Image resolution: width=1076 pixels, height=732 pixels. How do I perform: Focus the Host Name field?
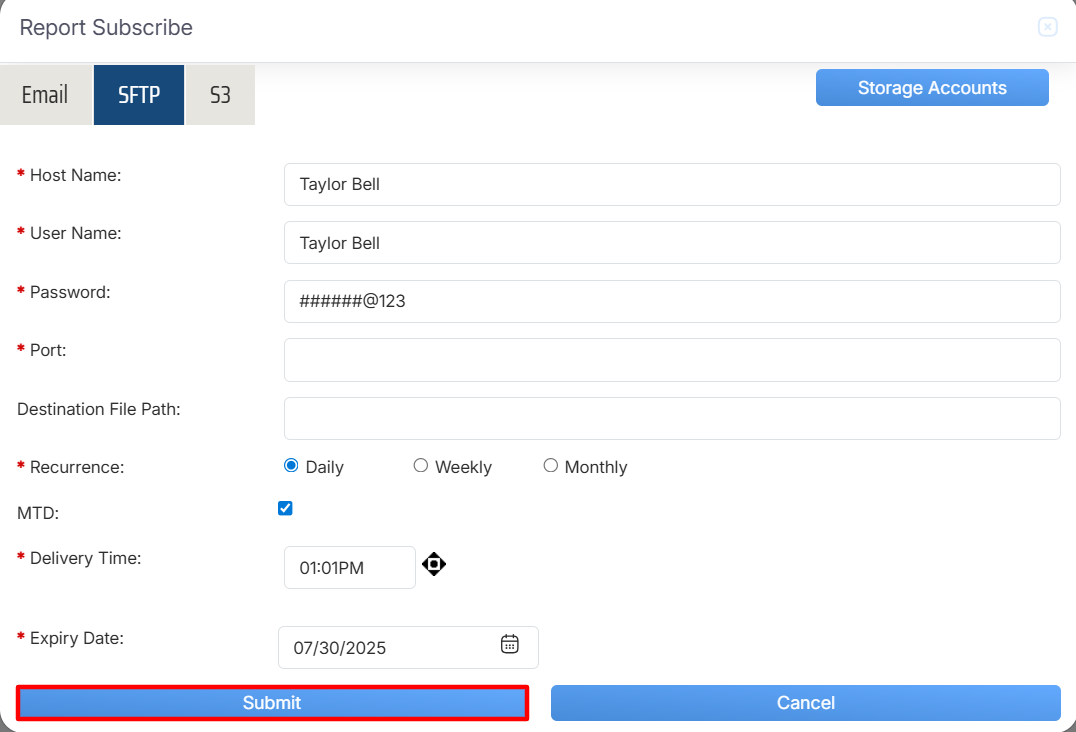[671, 185]
